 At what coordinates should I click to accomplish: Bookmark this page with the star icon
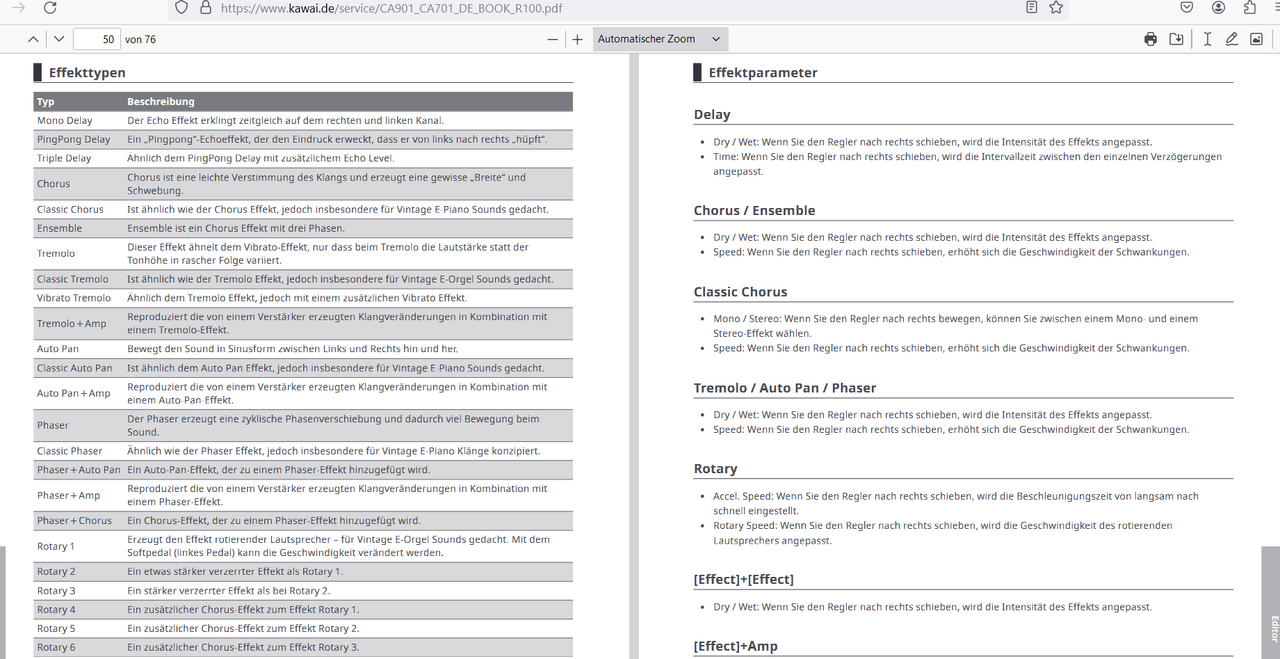click(1056, 7)
